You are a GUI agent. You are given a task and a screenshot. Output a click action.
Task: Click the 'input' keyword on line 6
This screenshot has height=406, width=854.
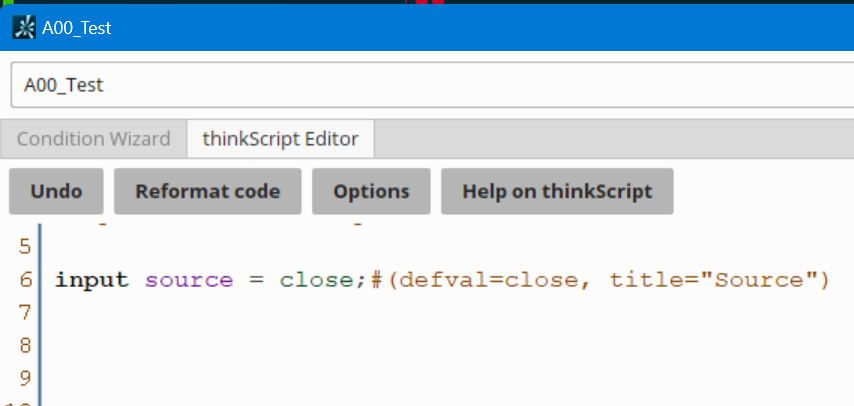tap(92, 280)
